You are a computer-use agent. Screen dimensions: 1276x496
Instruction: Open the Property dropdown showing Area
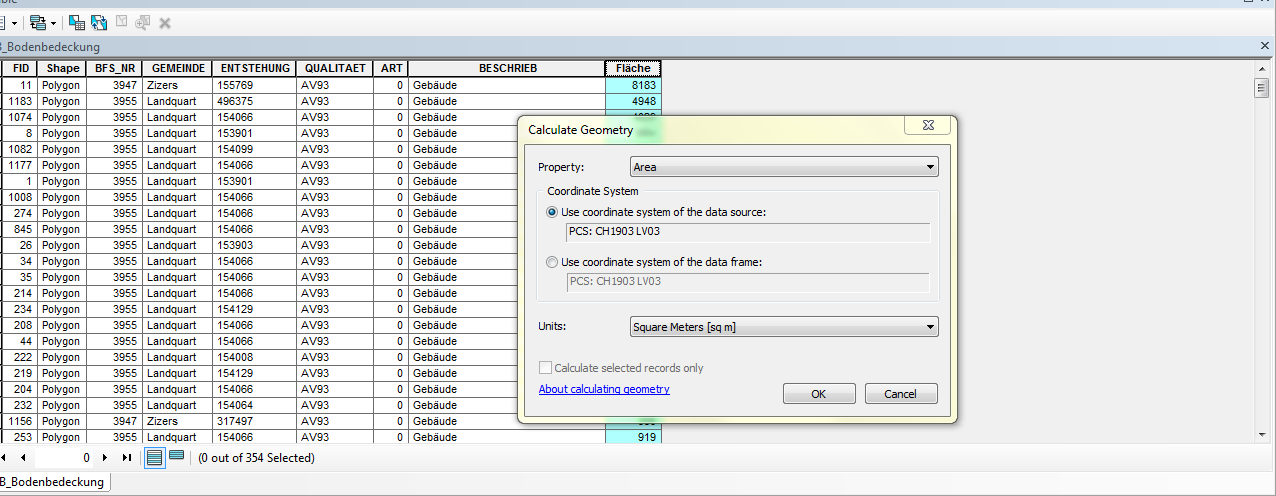(783, 167)
